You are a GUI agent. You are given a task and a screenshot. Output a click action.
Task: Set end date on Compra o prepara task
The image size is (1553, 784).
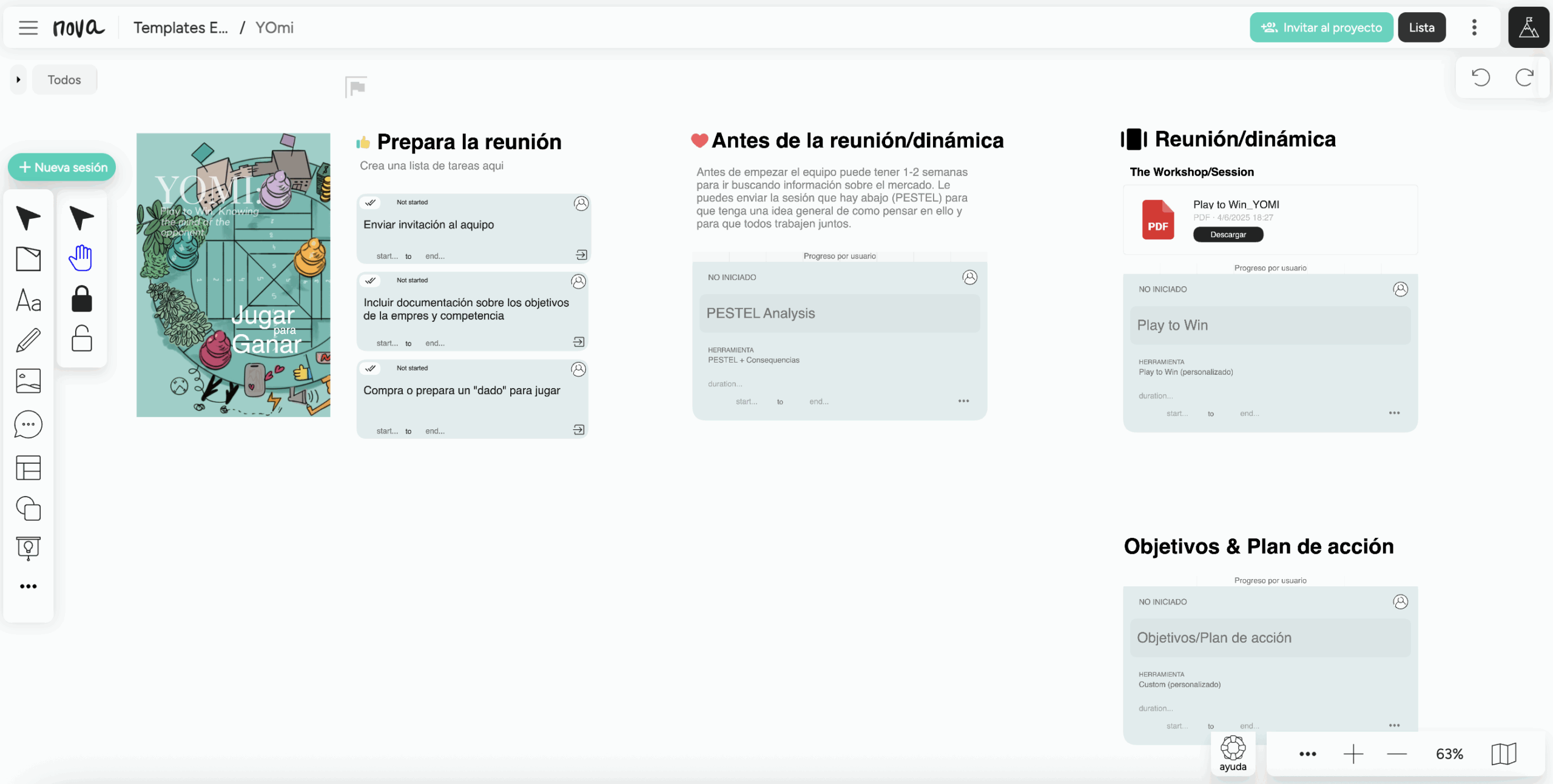pyautogui.click(x=435, y=431)
